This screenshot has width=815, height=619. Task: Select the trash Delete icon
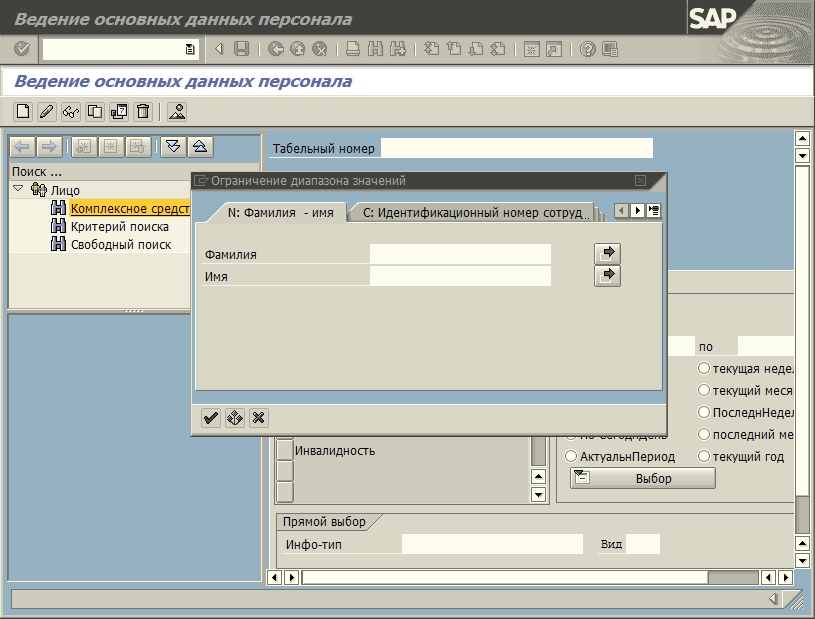coord(142,112)
